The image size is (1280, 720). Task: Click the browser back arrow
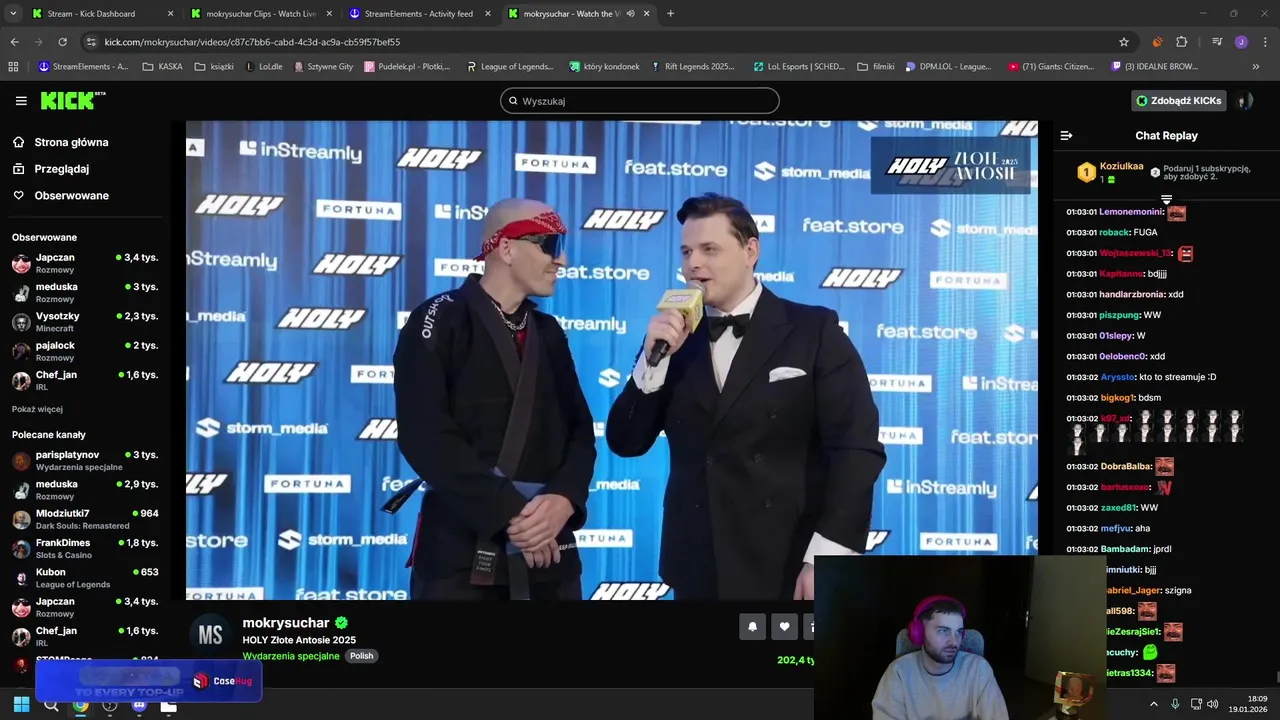14,42
